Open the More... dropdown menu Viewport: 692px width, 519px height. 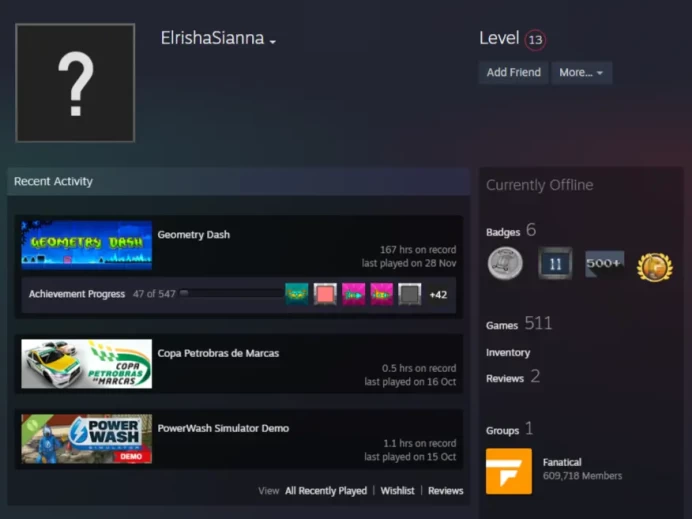click(x=581, y=72)
